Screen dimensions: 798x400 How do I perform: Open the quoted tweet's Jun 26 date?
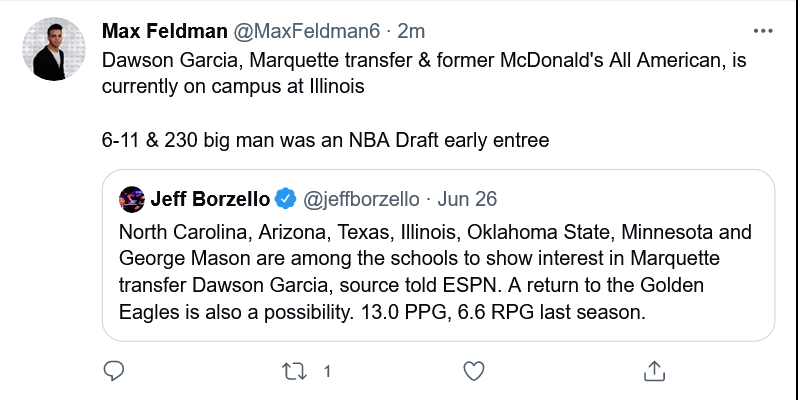coord(468,198)
